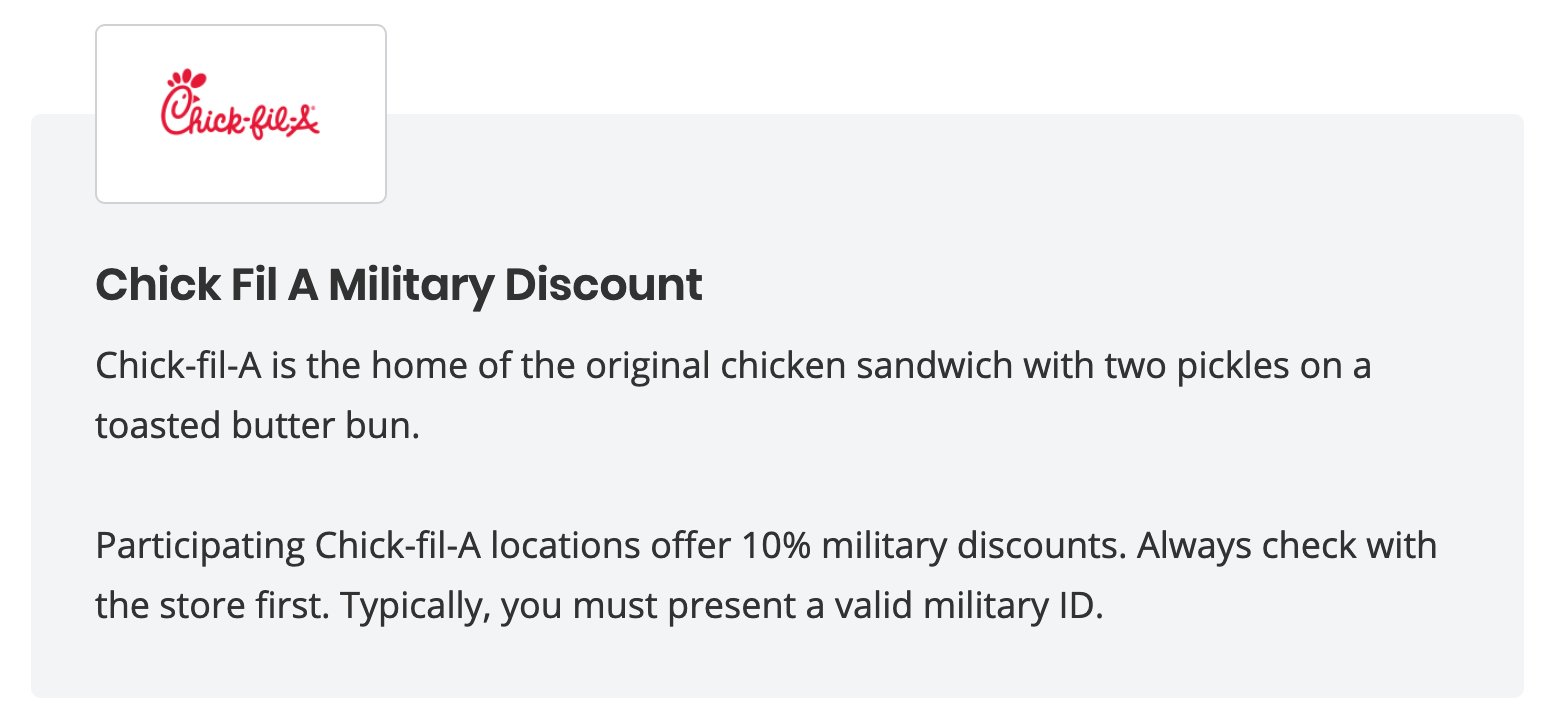Image resolution: width=1552 pixels, height=722 pixels.
Task: Click the stylized A in the logo
Action: [x=304, y=120]
